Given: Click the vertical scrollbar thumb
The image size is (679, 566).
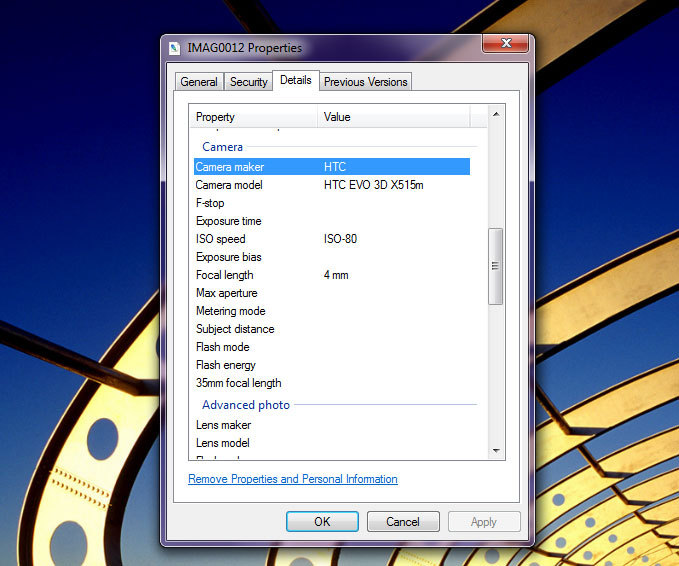Looking at the screenshot, I should pos(495,266).
